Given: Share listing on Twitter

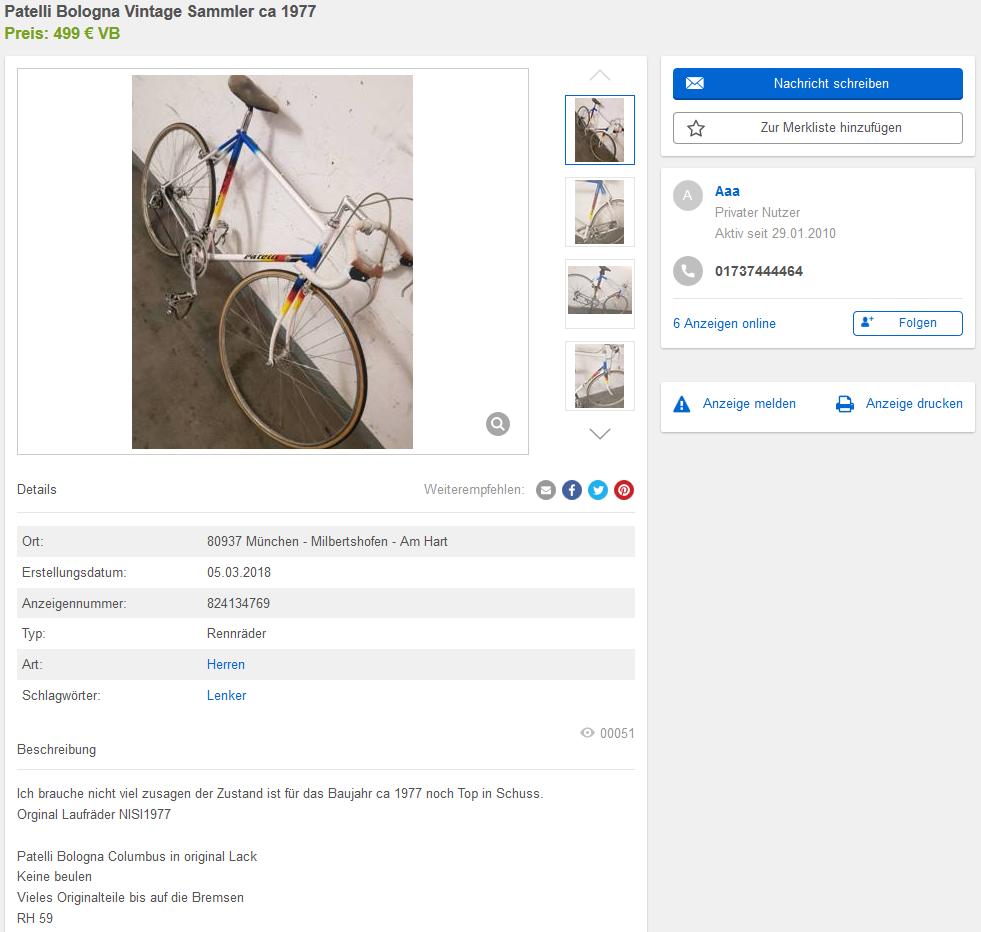Looking at the screenshot, I should pos(598,490).
